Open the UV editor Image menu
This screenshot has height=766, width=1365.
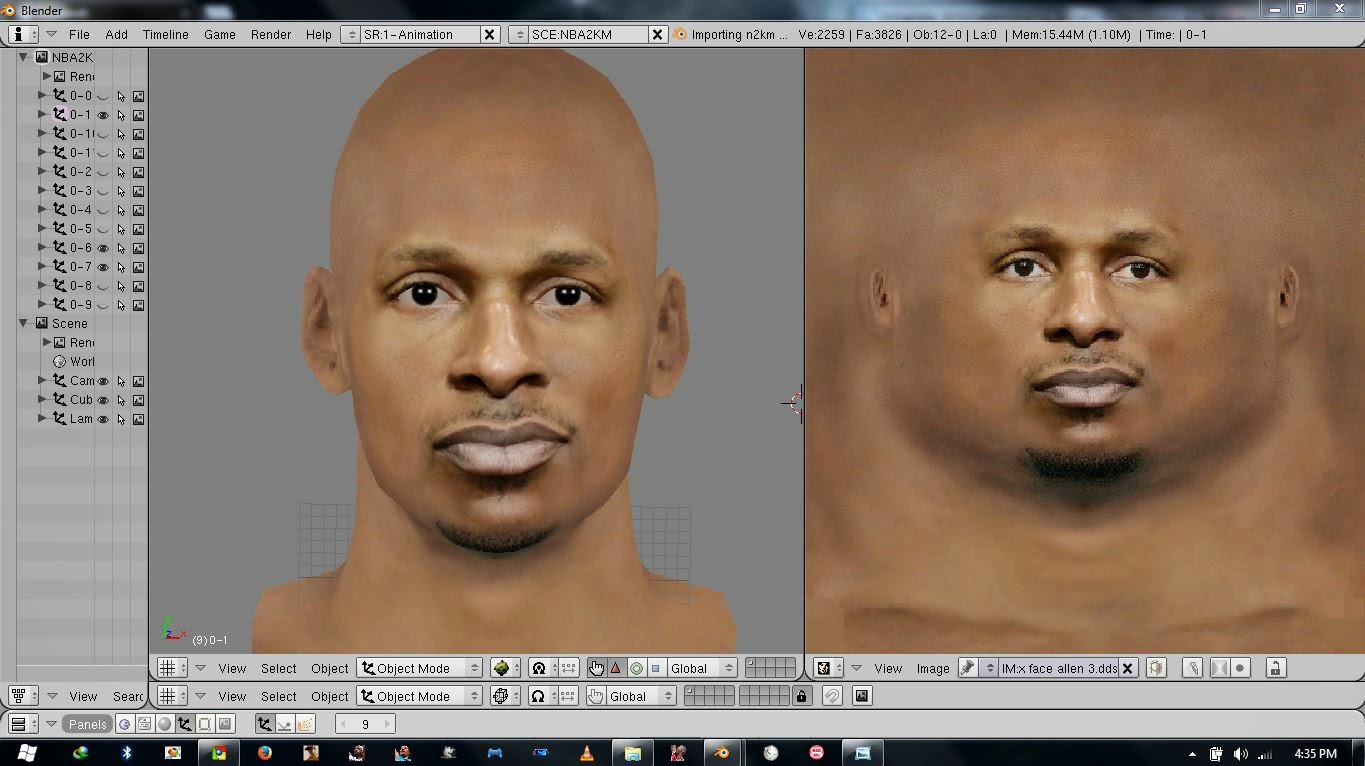point(933,668)
